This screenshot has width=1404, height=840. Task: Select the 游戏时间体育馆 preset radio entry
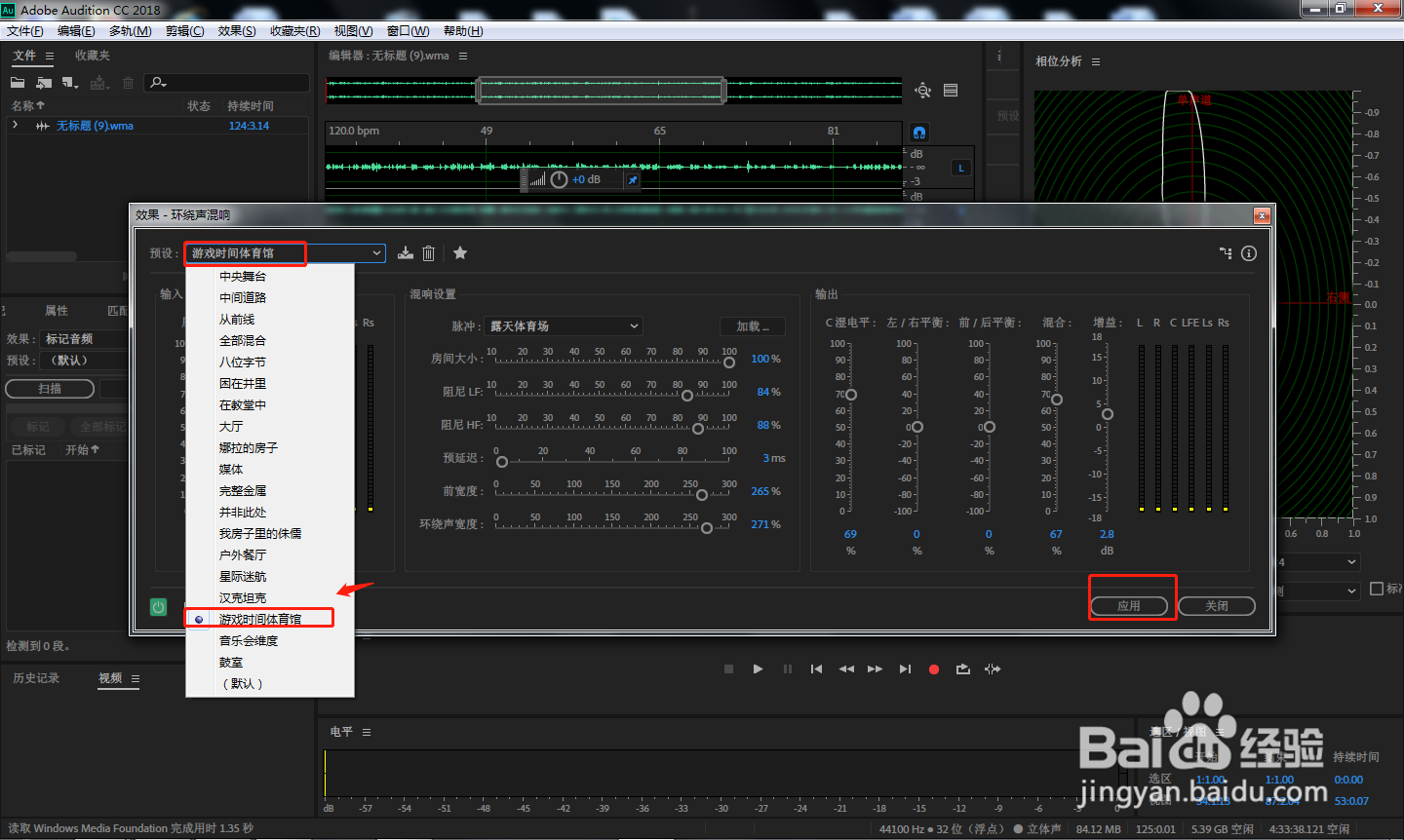pos(259,620)
